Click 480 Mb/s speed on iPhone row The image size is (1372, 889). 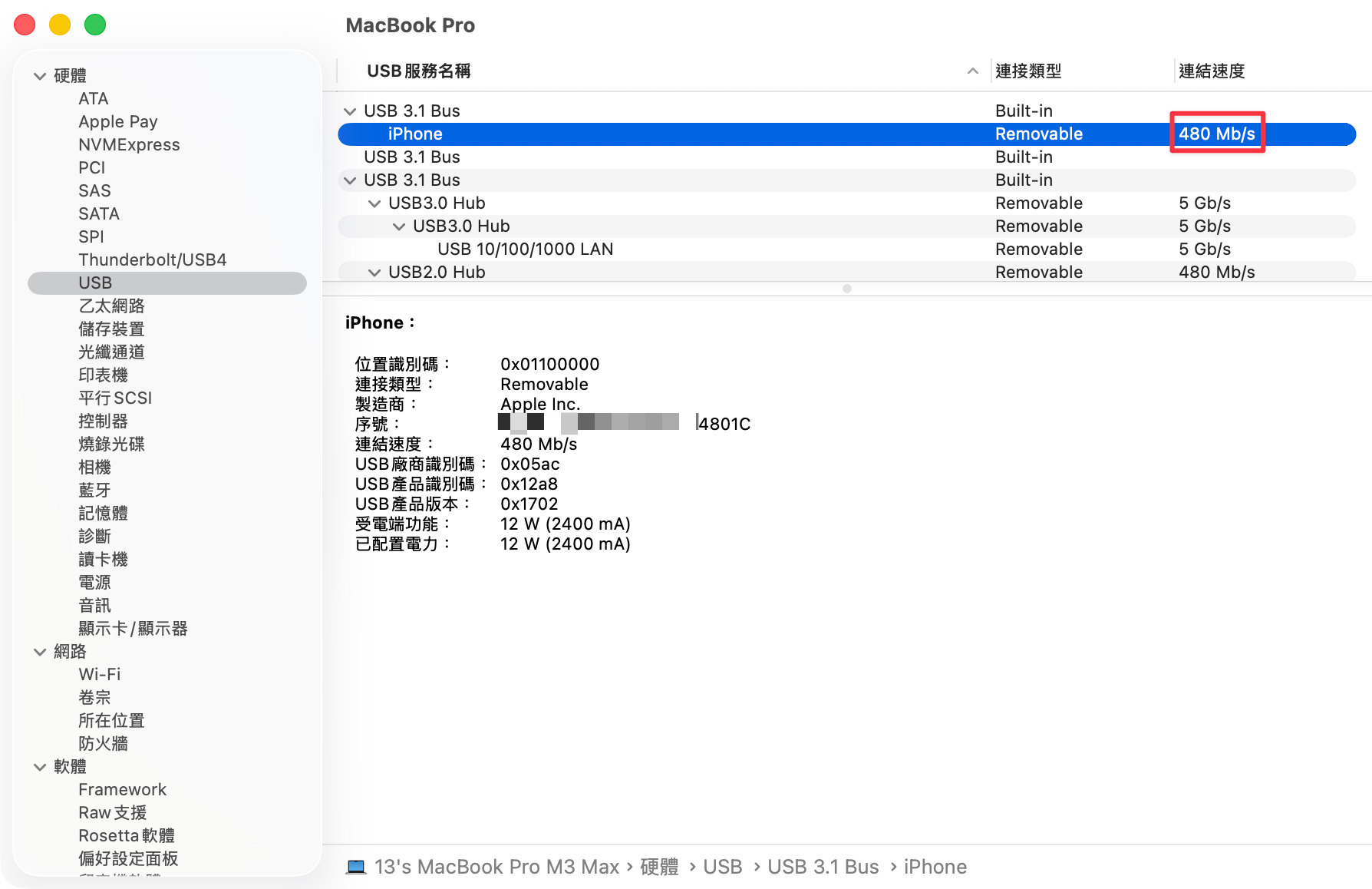pos(1217,134)
